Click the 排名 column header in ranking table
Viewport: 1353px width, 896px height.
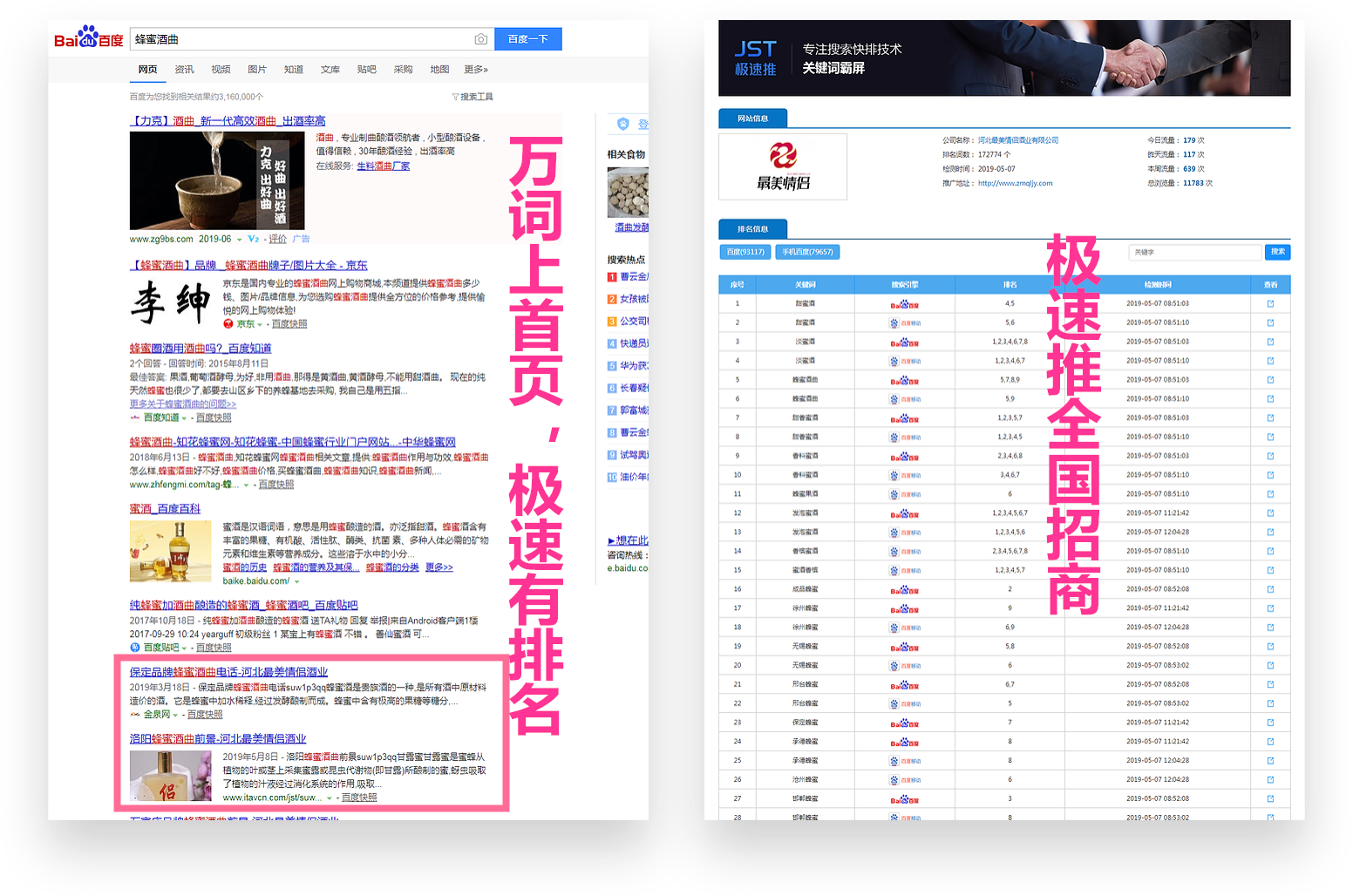click(x=1010, y=285)
